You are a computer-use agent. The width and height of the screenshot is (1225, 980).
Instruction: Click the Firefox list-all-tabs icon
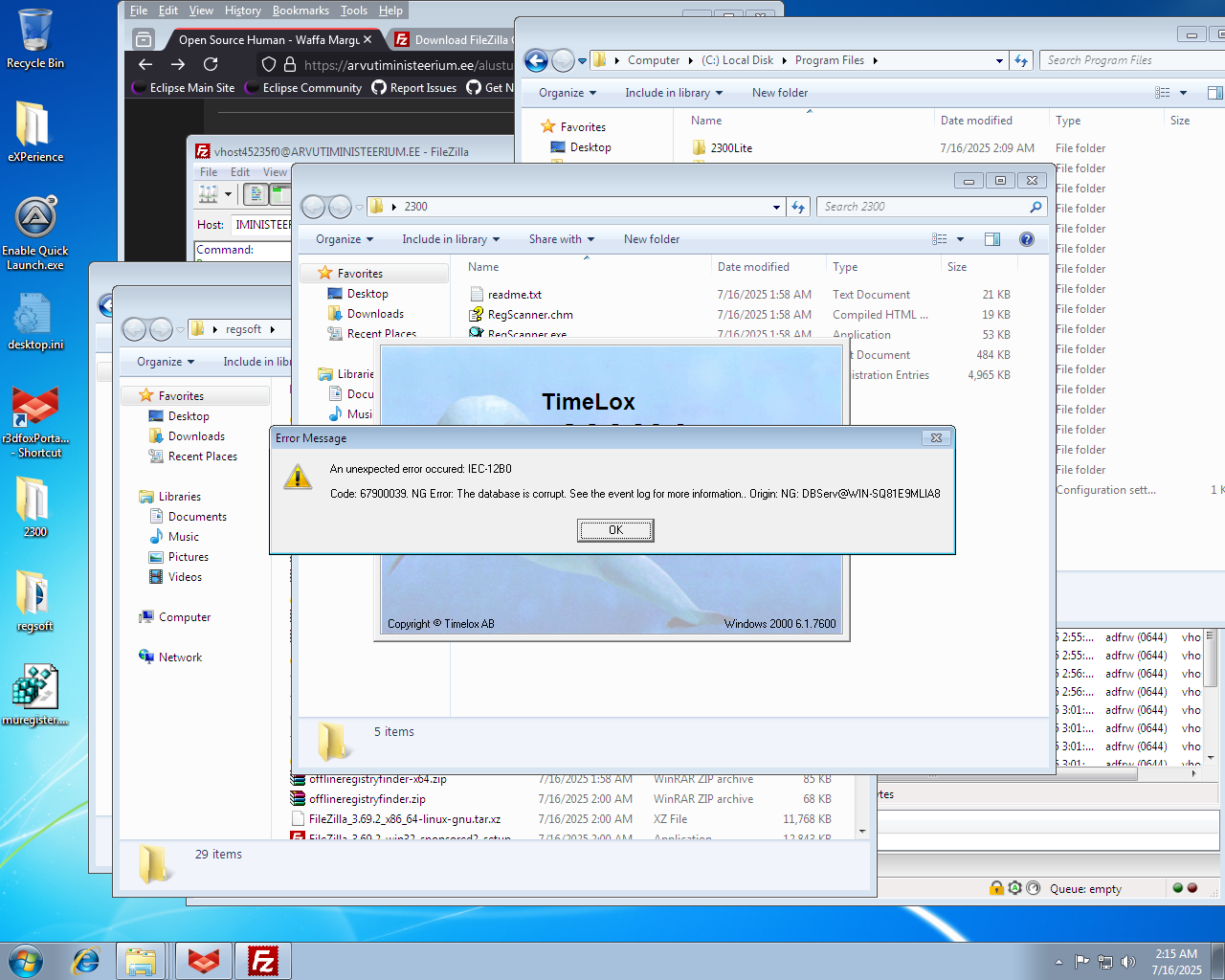(x=144, y=39)
